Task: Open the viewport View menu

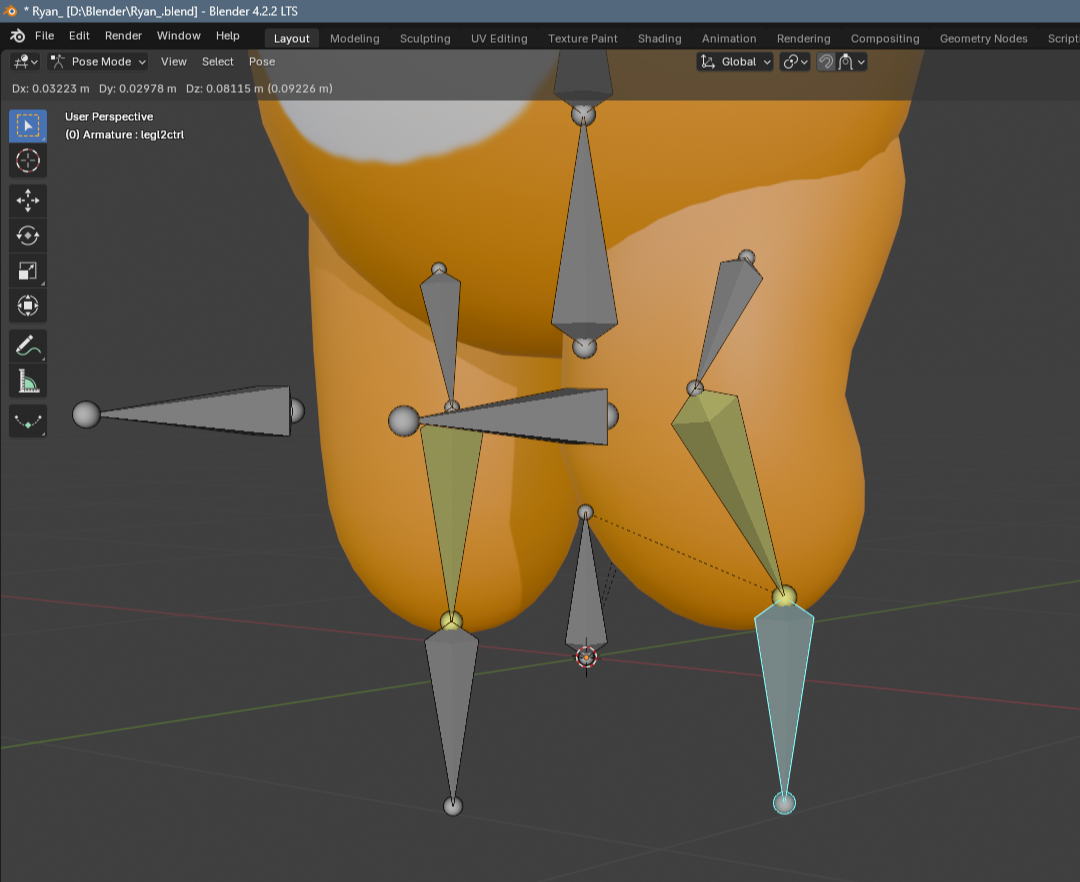Action: click(174, 61)
